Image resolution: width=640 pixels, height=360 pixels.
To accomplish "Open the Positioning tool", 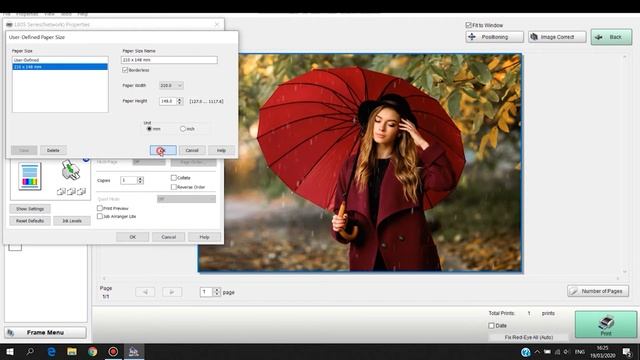I will (x=494, y=37).
